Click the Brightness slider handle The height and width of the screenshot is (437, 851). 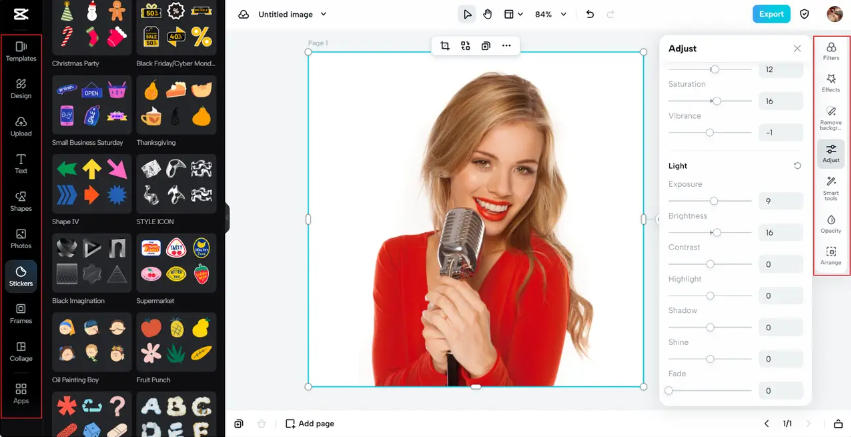[717, 232]
